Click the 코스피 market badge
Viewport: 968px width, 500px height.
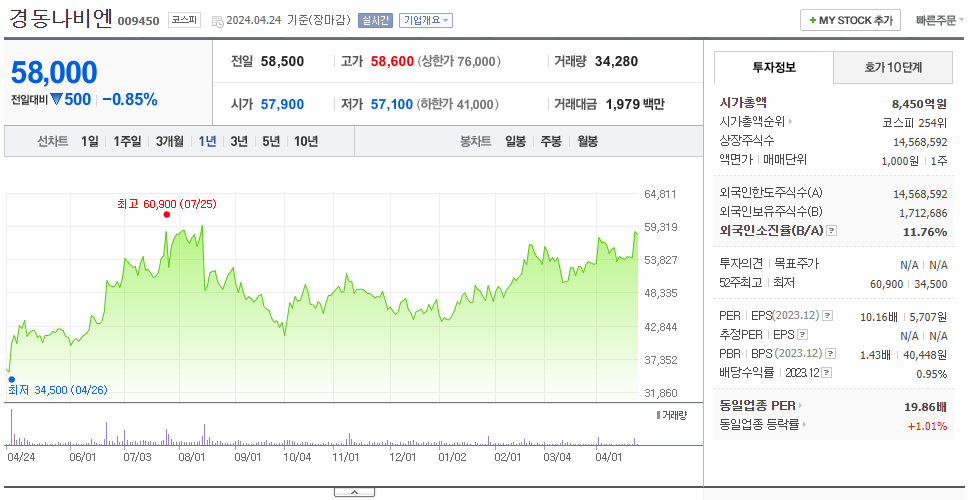click(x=185, y=20)
